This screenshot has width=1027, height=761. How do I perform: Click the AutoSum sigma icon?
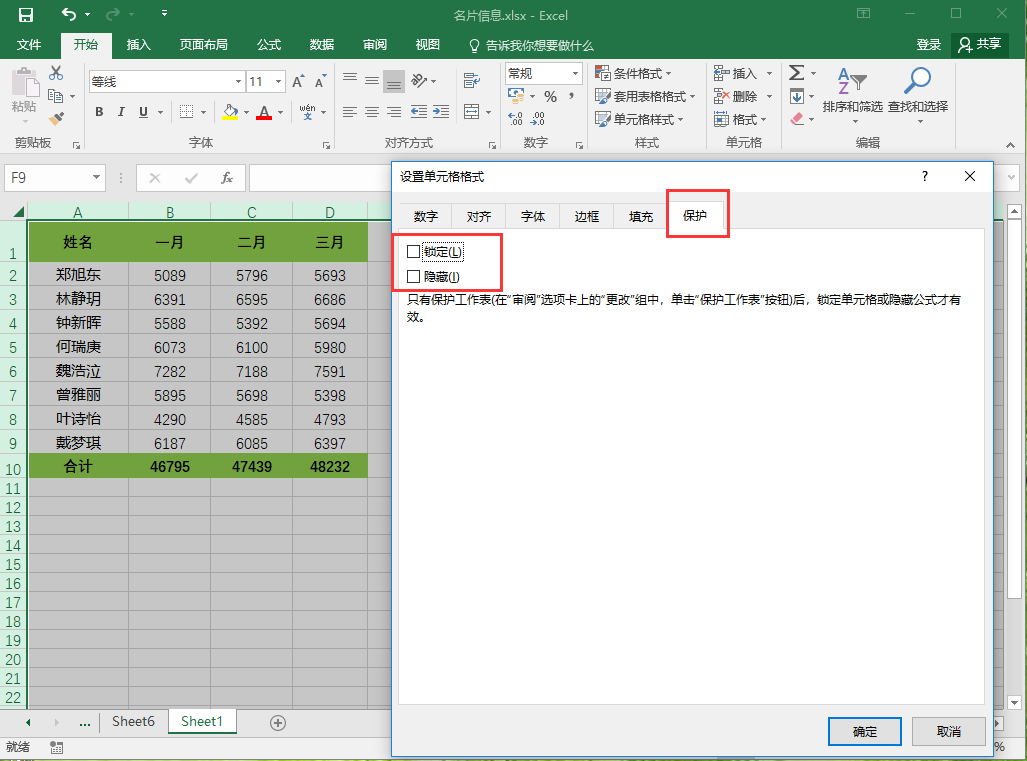[x=796, y=73]
